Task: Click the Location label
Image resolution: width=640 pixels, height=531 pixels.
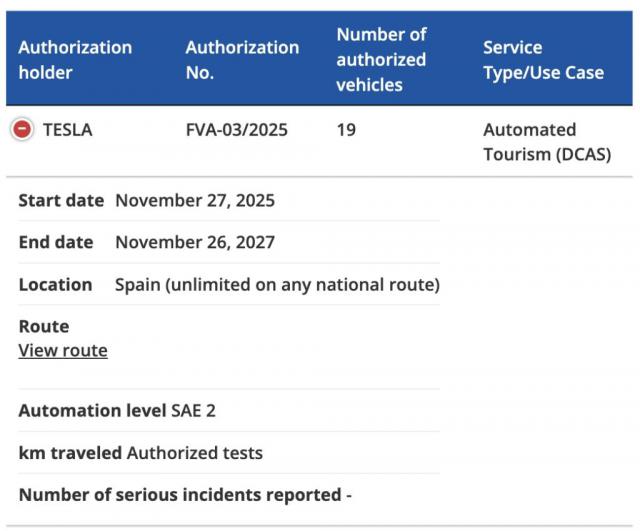Action: coord(56,284)
